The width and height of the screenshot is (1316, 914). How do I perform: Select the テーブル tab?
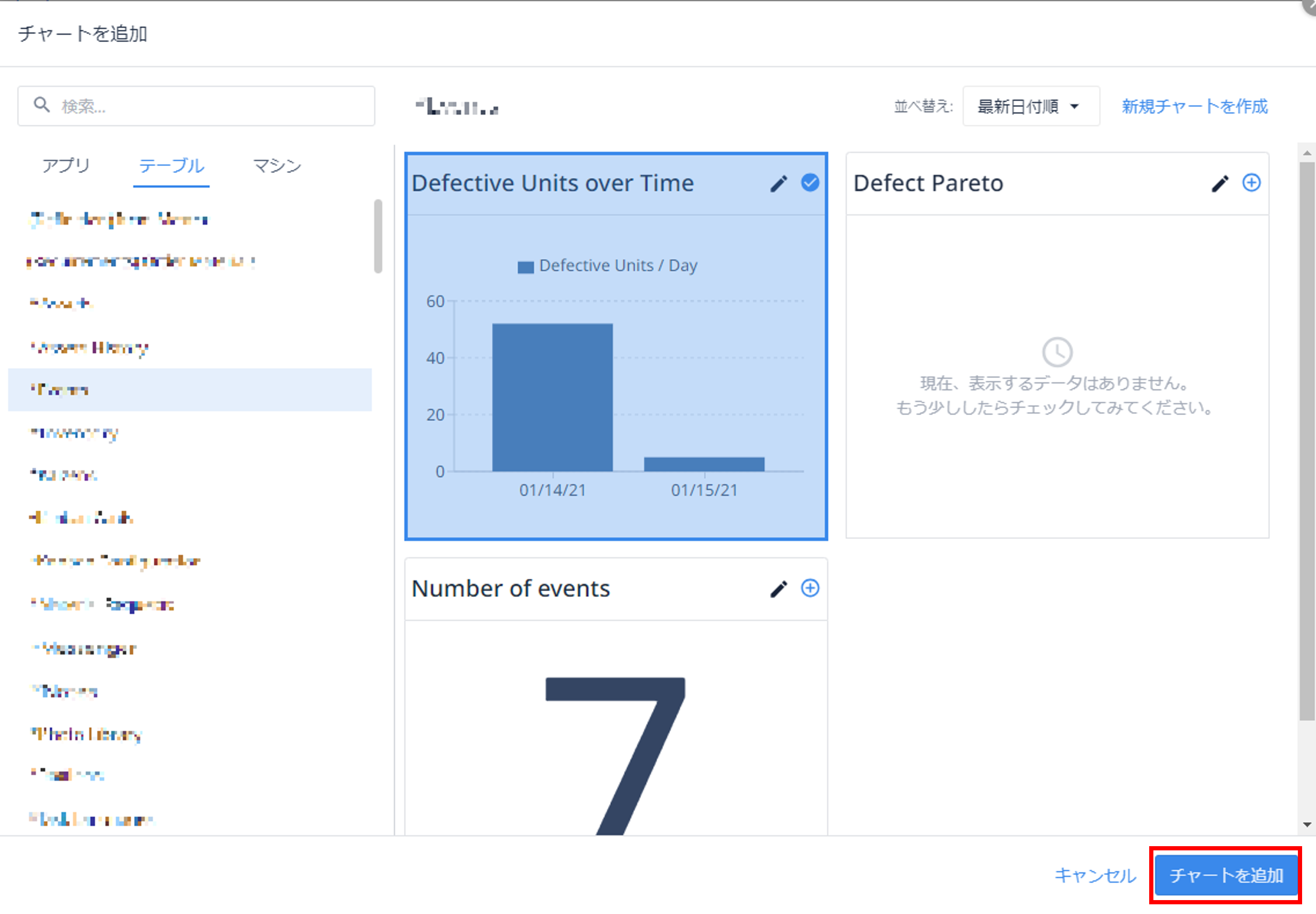[171, 166]
